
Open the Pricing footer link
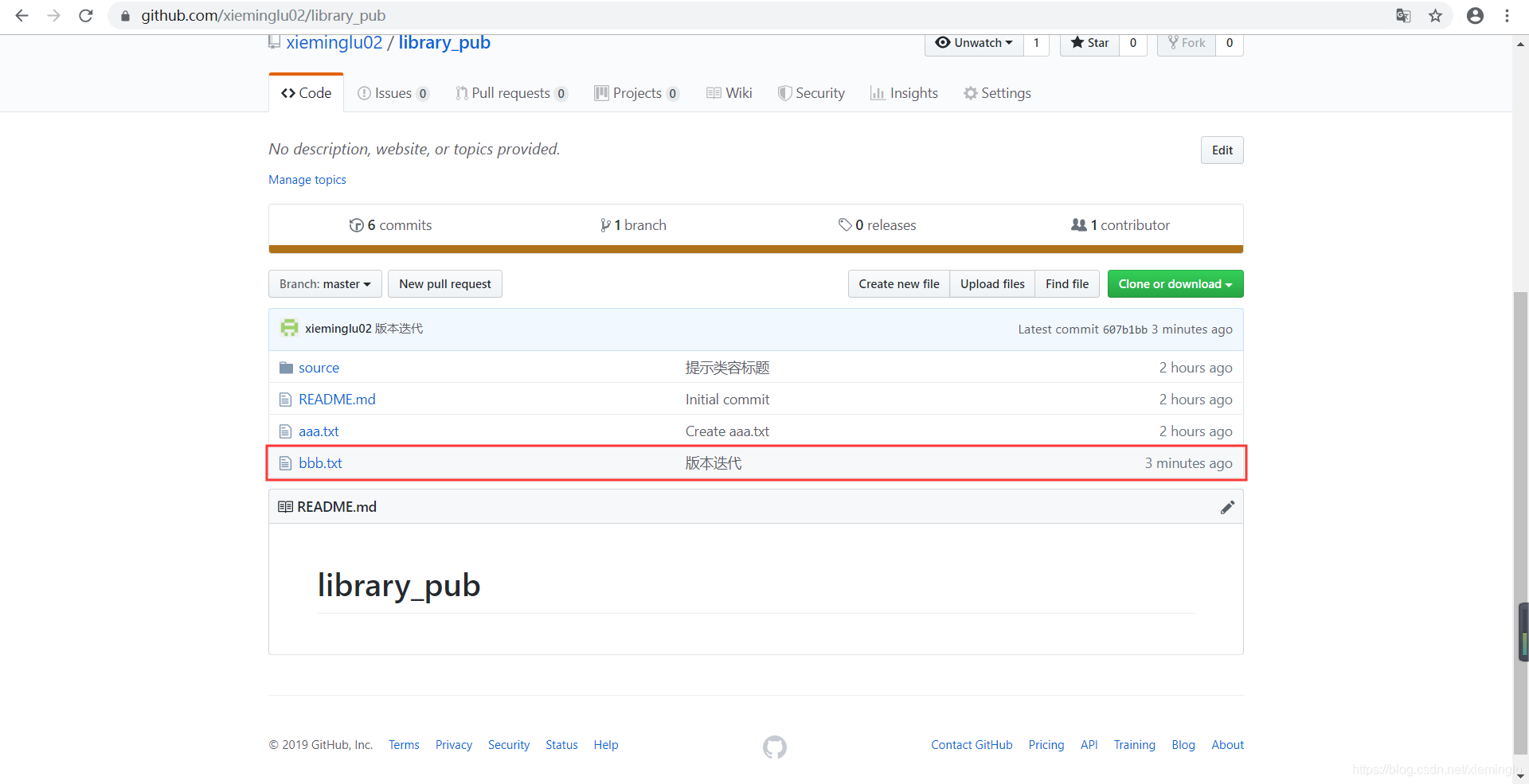pos(1046,745)
